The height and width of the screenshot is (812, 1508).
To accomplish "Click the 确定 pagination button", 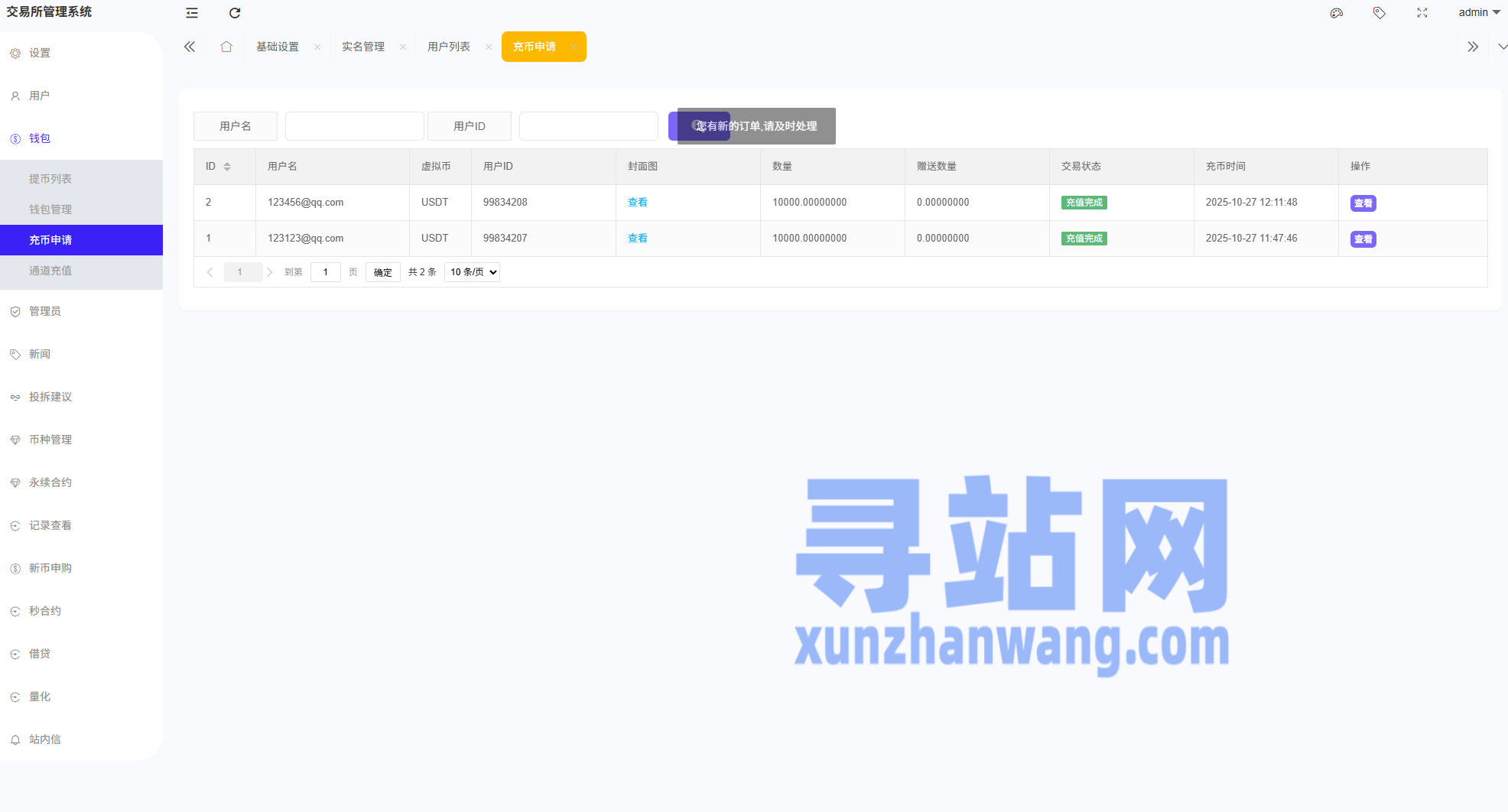I will click(382, 272).
